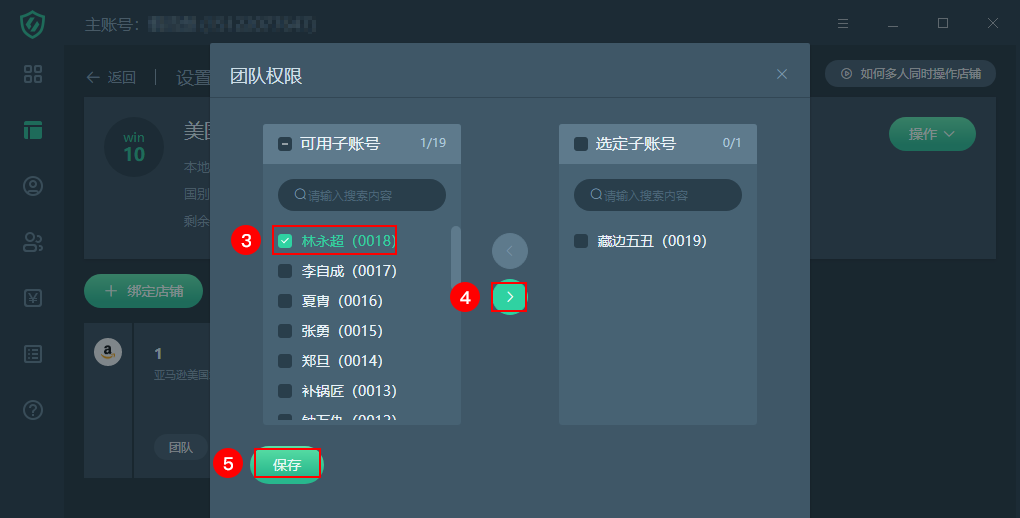Image resolution: width=1020 pixels, height=518 pixels.
Task: Open the hamburger menu in title bar
Action: 842,23
